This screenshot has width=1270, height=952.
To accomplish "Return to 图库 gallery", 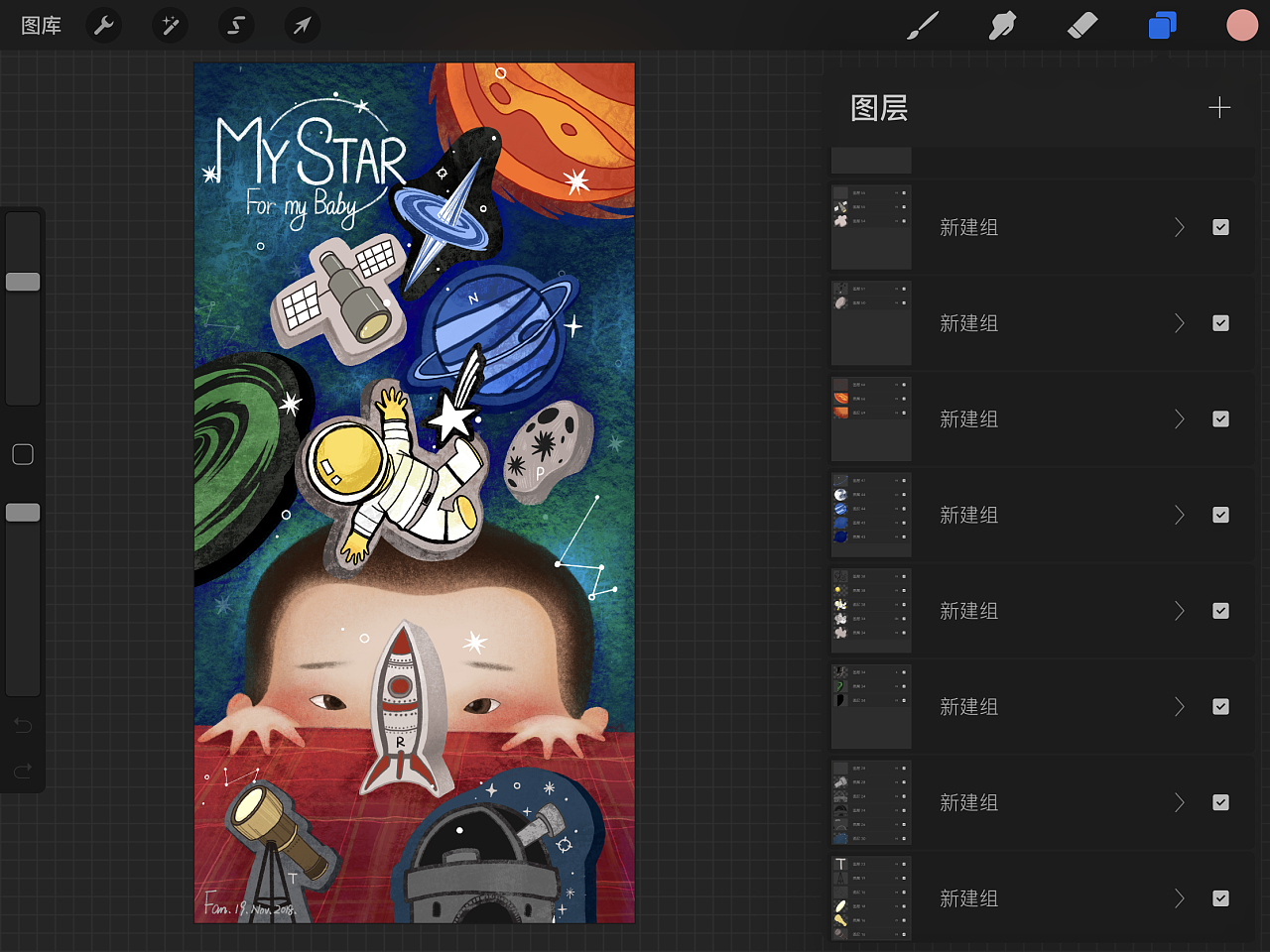I will [x=42, y=26].
